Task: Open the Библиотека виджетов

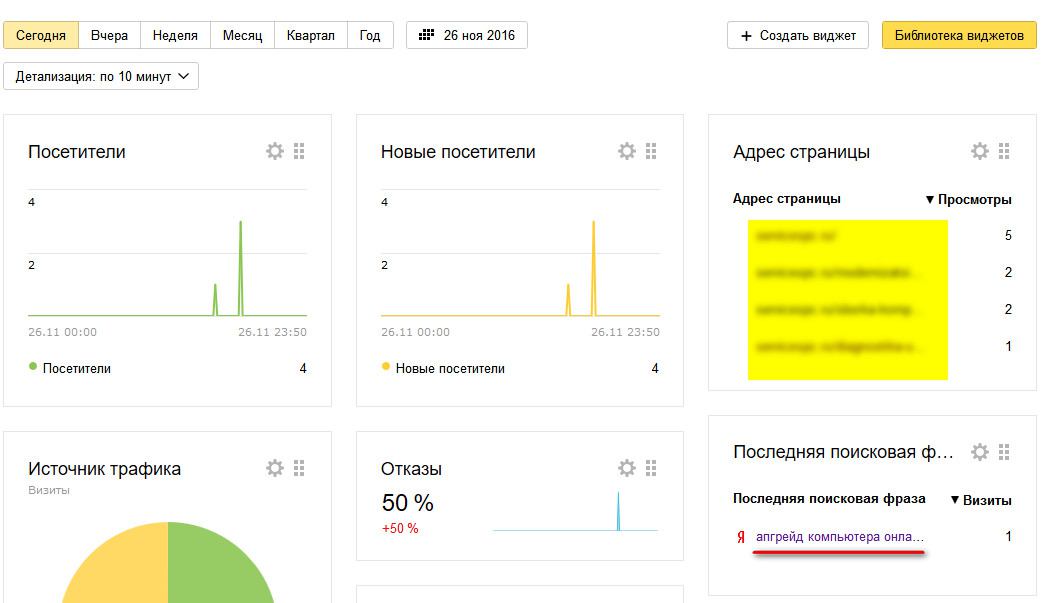Action: 959,35
